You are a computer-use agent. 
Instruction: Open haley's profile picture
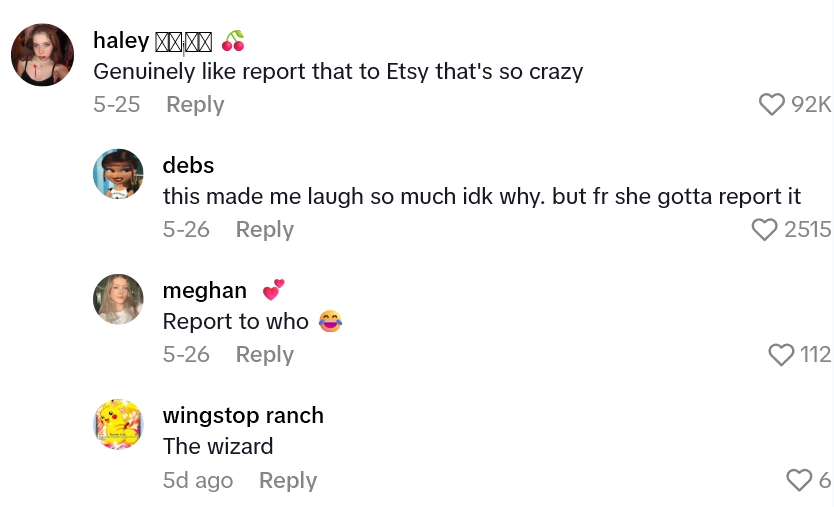43,55
